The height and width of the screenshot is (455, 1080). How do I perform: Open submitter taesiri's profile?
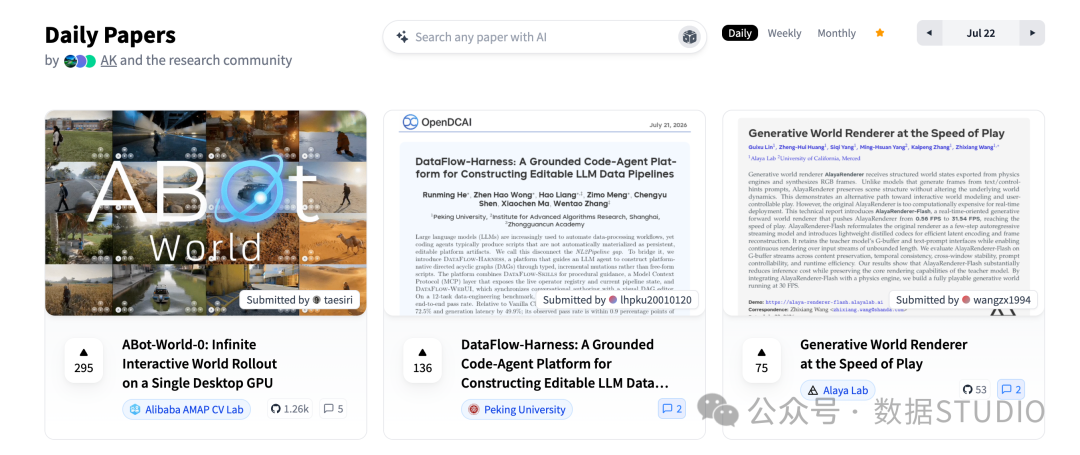(300, 299)
